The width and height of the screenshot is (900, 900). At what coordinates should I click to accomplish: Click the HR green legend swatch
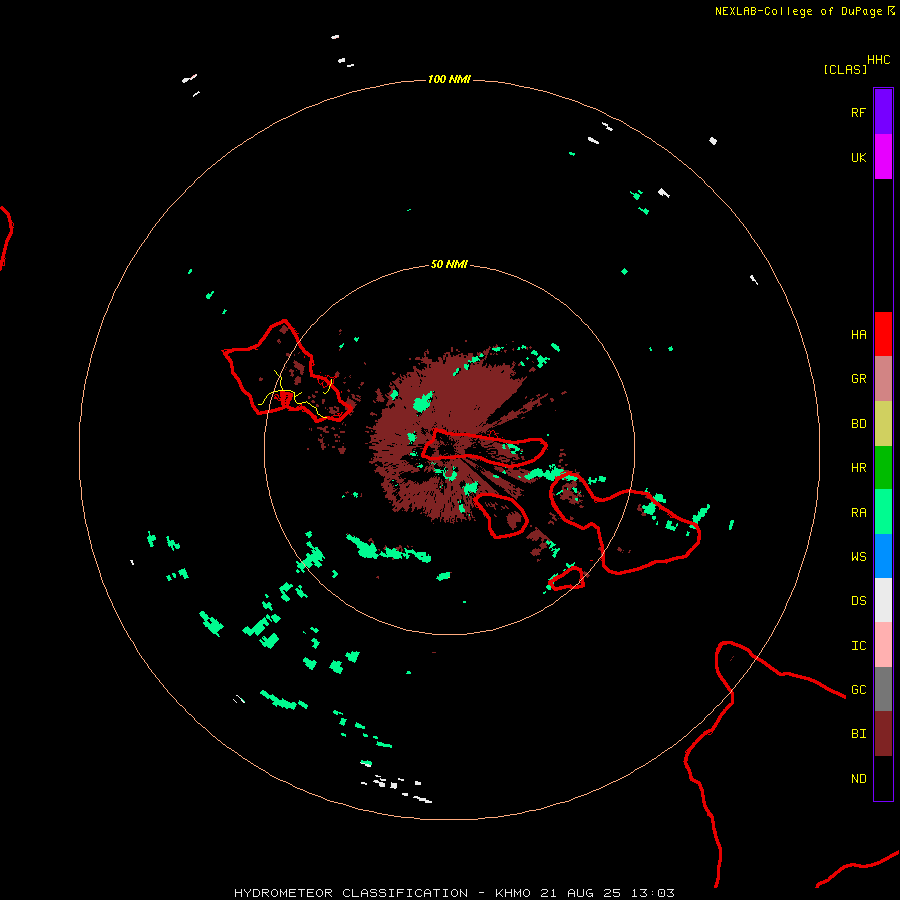[883, 467]
